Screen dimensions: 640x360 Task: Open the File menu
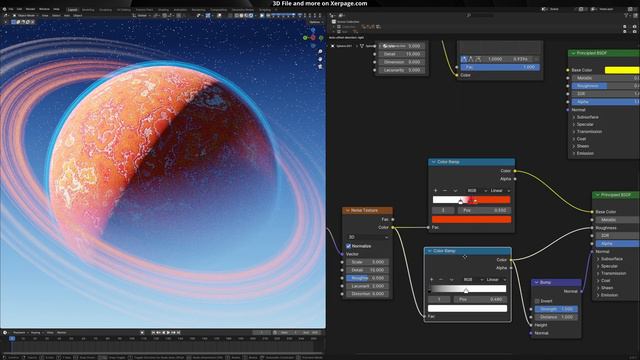[11, 9]
